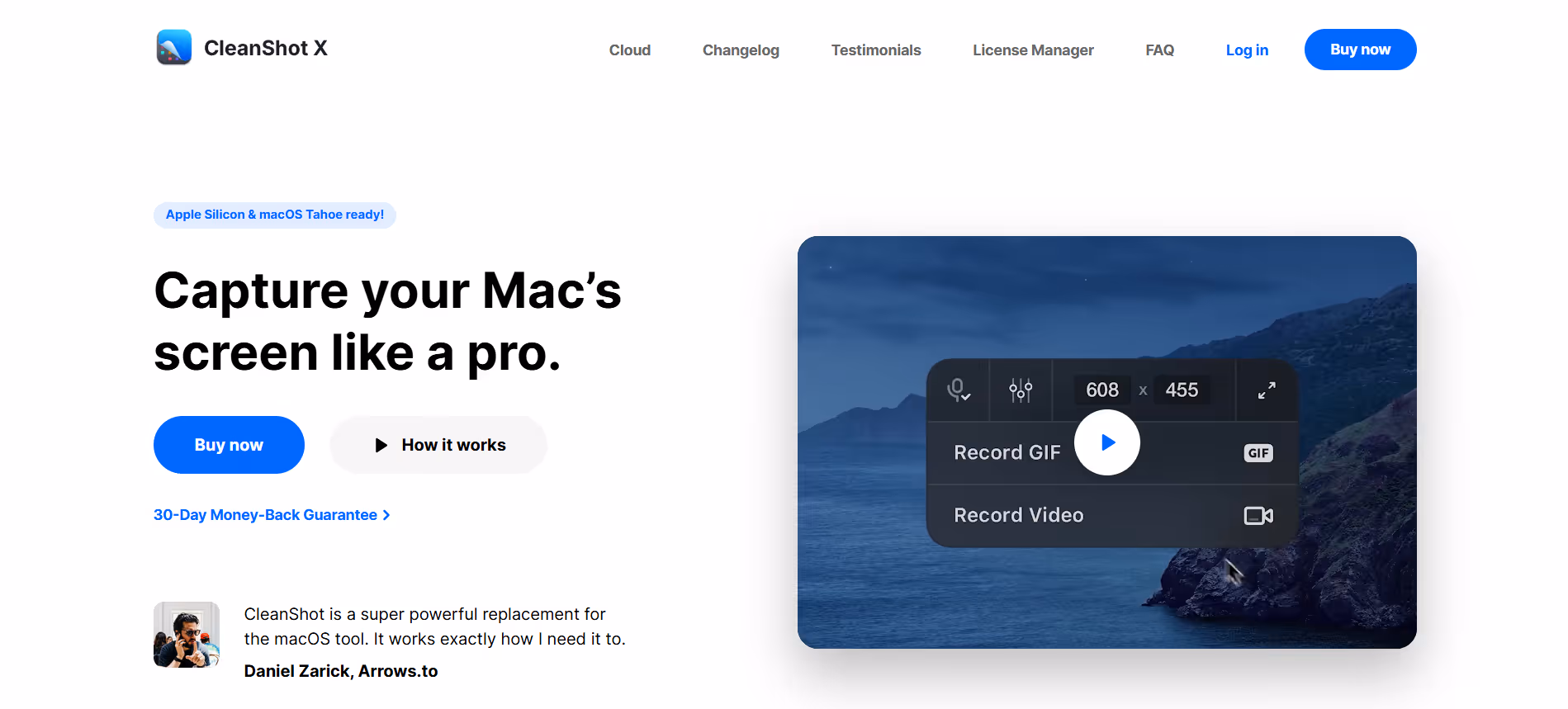
Task: Click the microphone icon in recording panel
Action: [958, 390]
